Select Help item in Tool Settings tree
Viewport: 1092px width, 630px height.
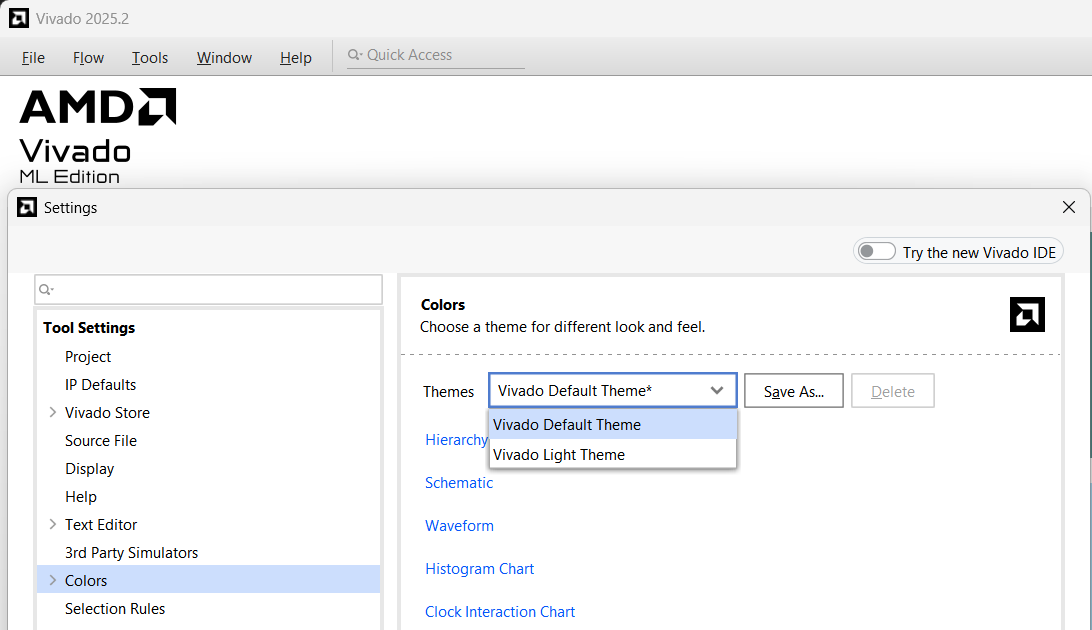click(81, 496)
